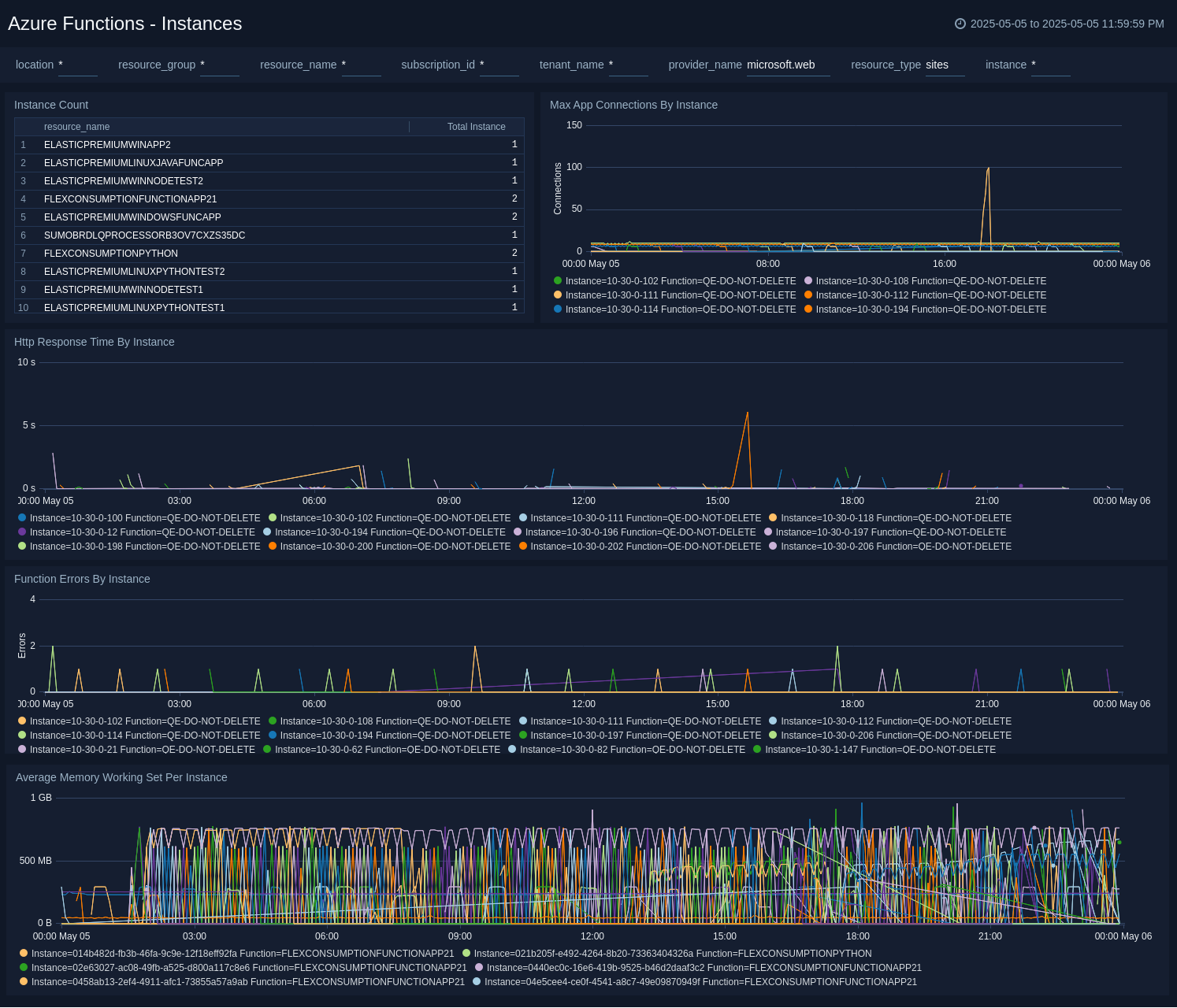Select the ELASTICPREMIUMWINNODETEST2 row

pyautogui.click(x=269, y=181)
